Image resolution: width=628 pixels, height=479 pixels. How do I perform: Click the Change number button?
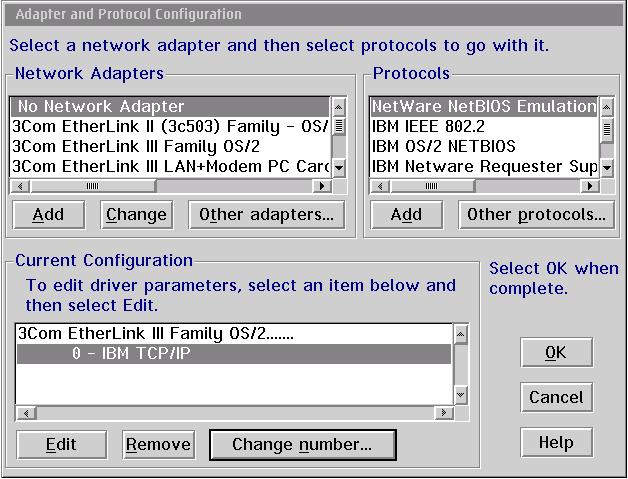pyautogui.click(x=302, y=444)
